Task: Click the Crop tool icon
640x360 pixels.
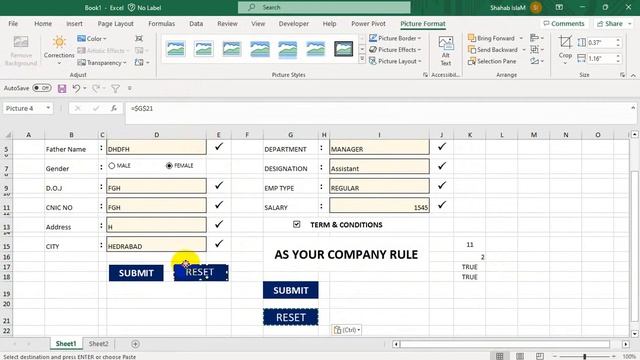Action: (565, 42)
